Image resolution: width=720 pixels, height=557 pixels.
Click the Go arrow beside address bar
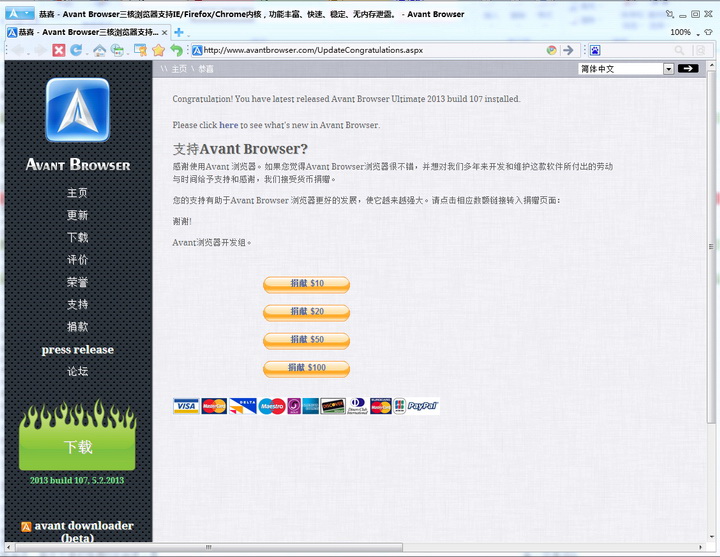(568, 50)
